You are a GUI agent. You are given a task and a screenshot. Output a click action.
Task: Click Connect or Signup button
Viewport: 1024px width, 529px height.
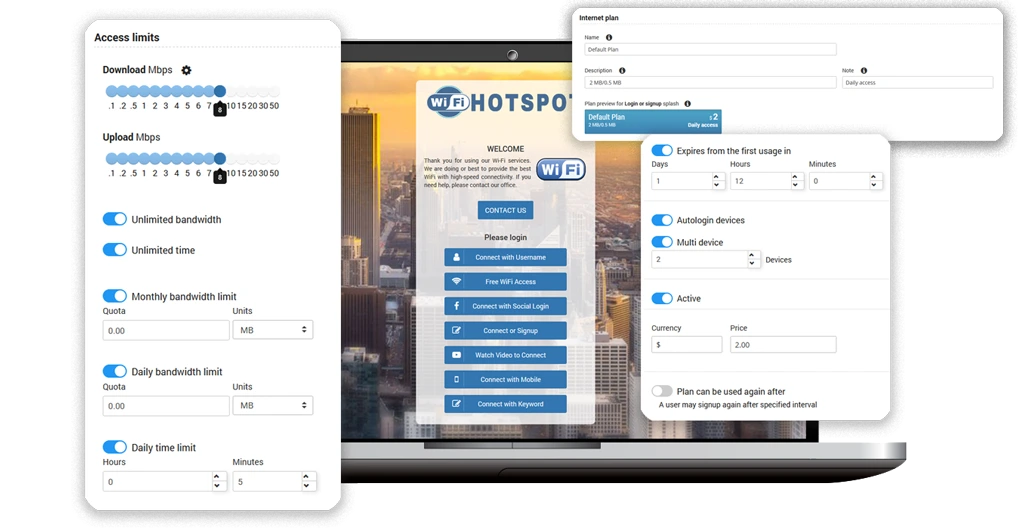(505, 330)
